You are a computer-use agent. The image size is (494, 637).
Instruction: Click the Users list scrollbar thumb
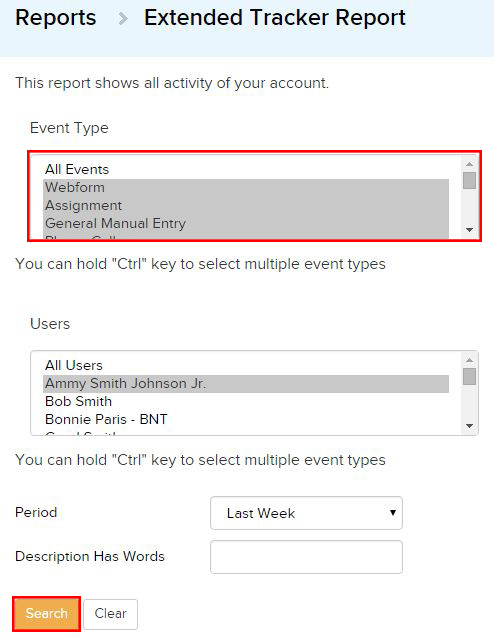pyautogui.click(x=470, y=376)
